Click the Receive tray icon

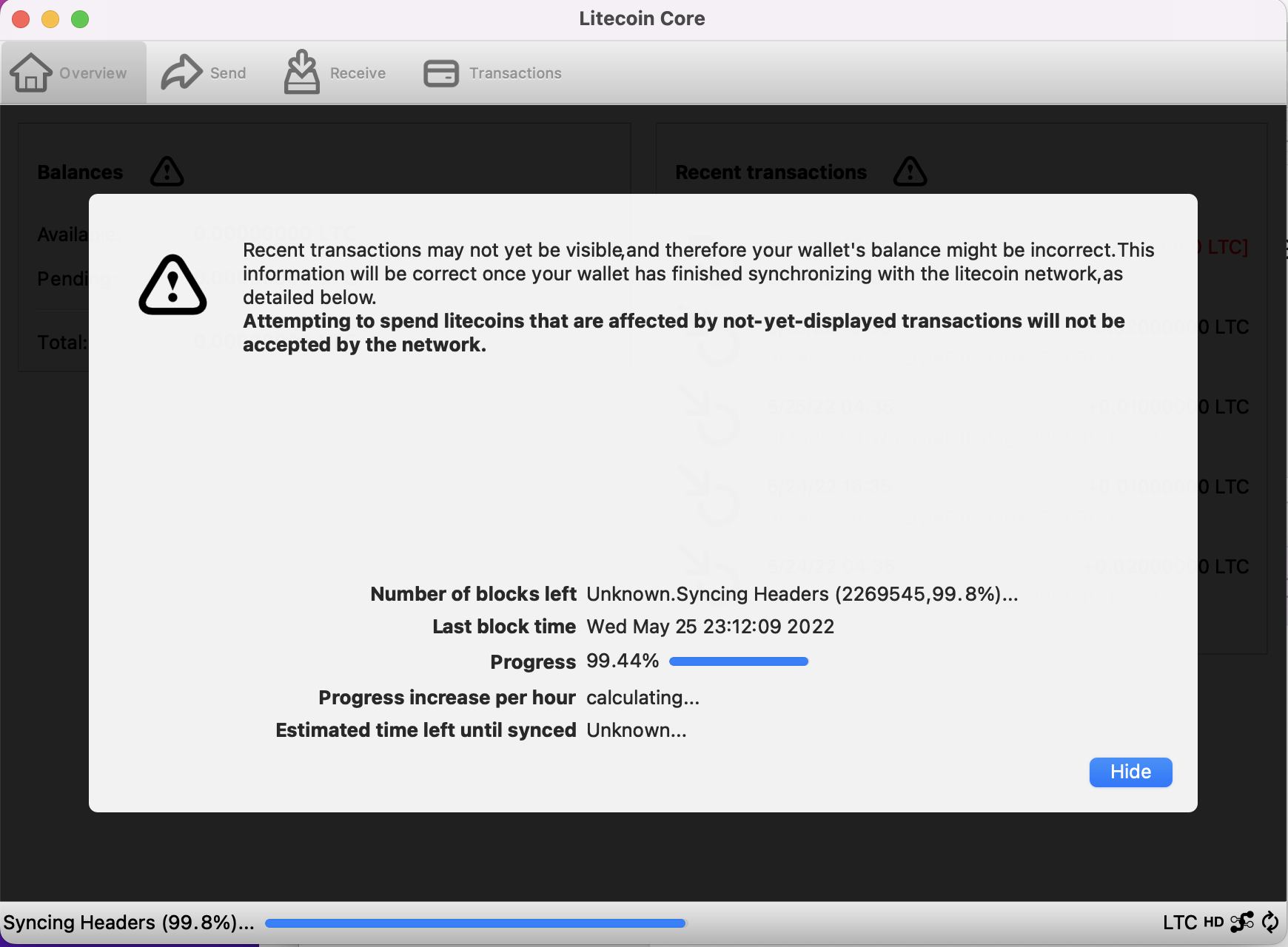pos(303,72)
